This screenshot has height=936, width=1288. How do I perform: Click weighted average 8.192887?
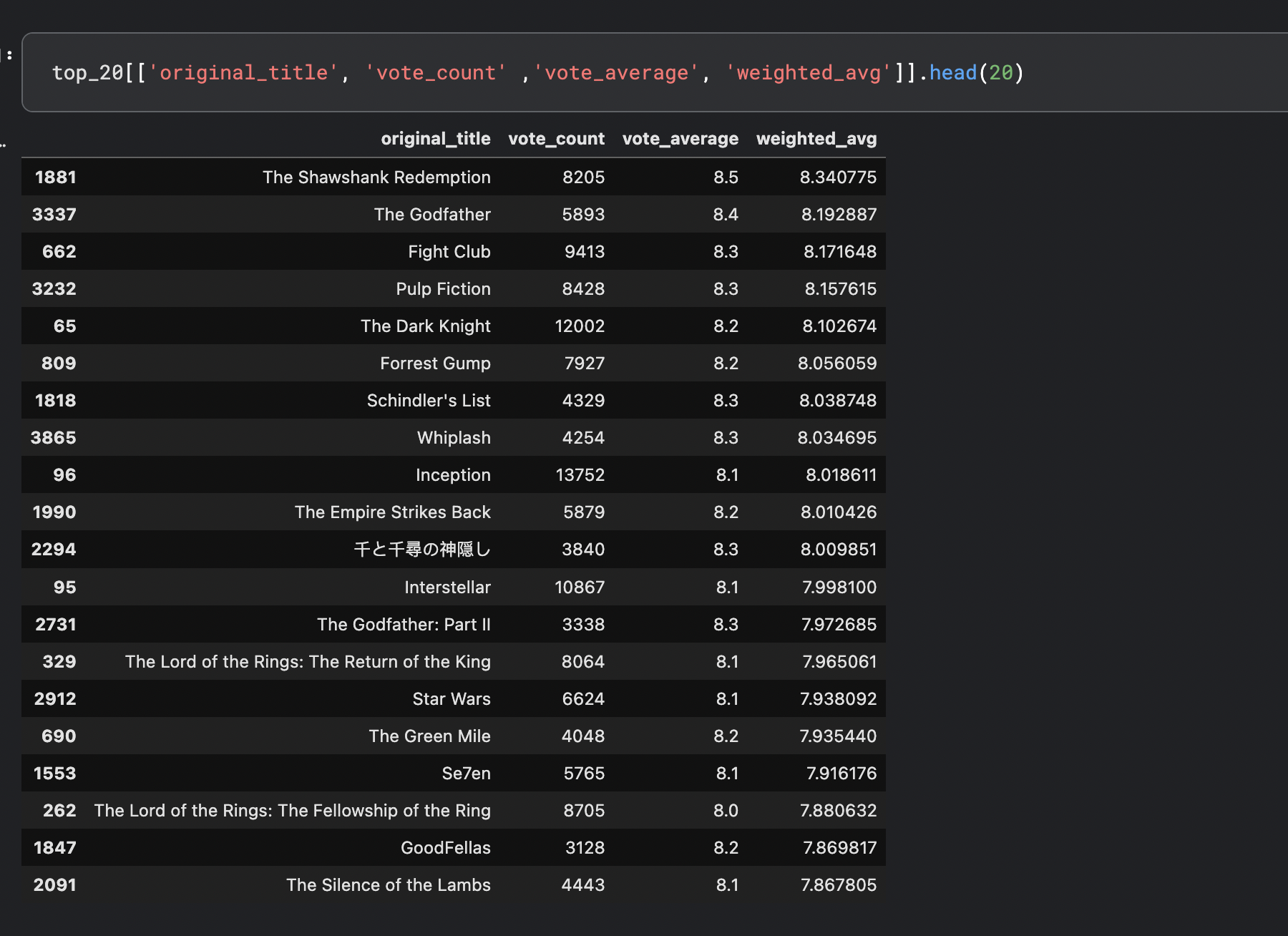click(839, 214)
